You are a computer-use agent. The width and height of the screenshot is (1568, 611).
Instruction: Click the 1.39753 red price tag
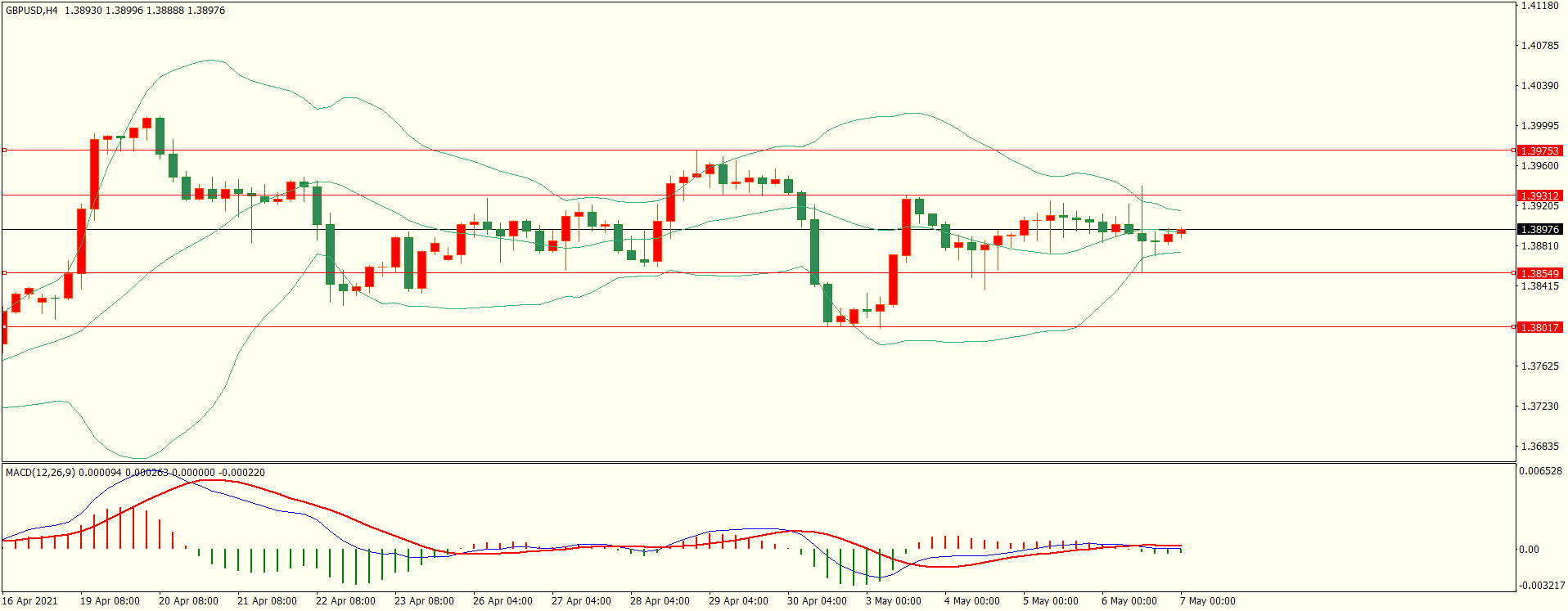point(1539,151)
